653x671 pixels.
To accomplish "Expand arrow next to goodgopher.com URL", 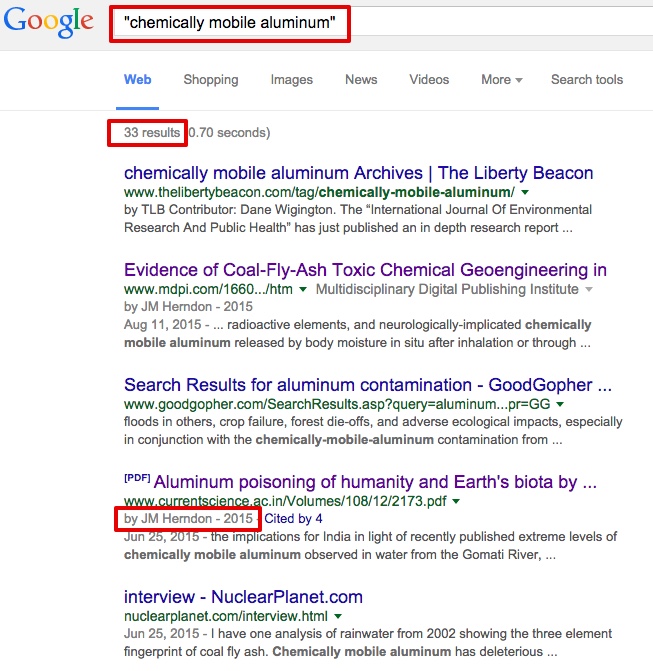I will (x=560, y=404).
